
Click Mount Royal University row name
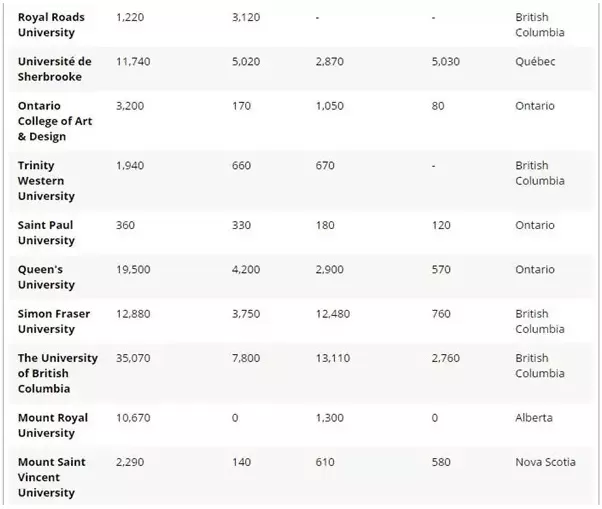tap(53, 425)
